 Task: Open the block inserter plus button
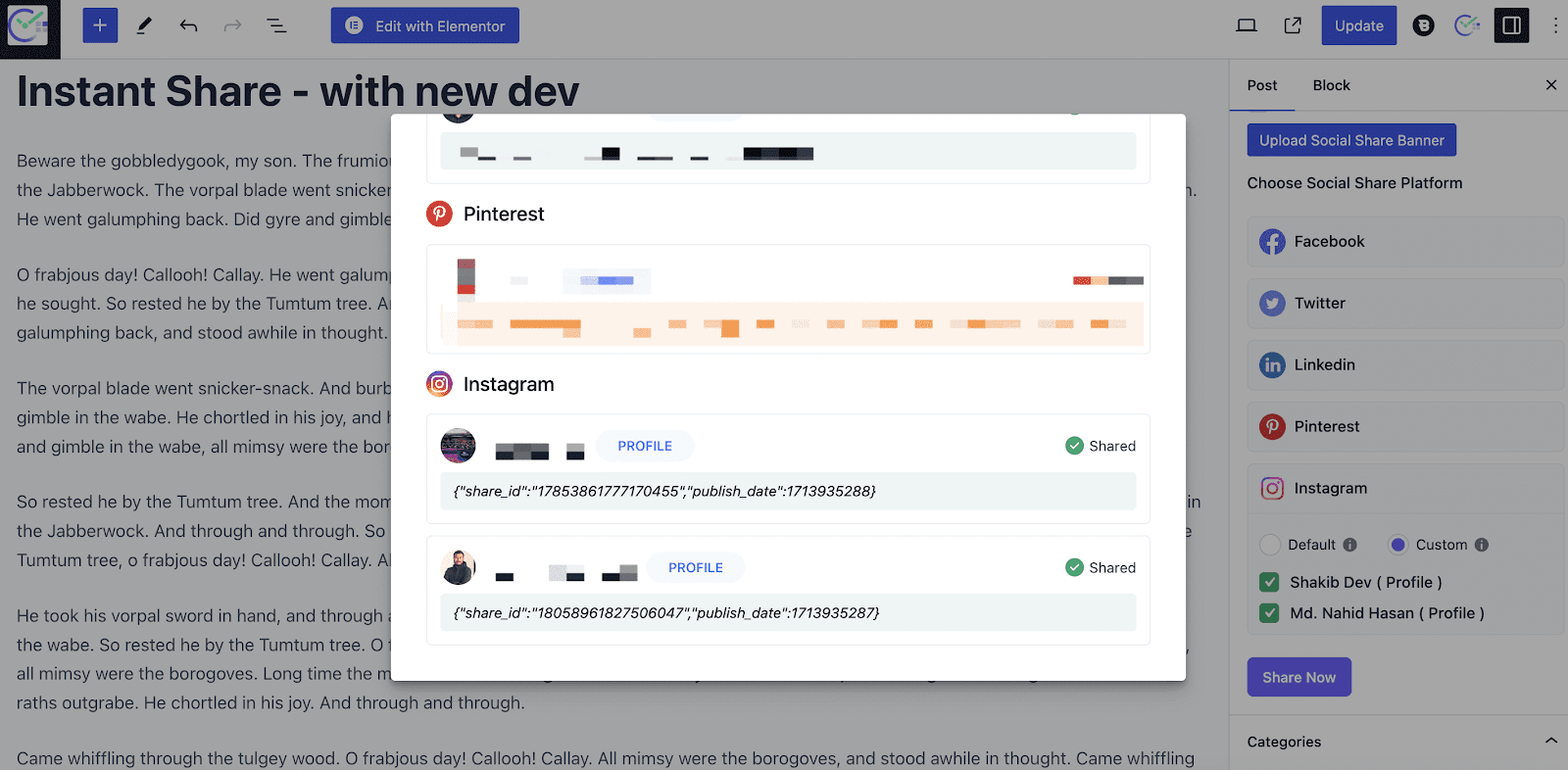(x=100, y=25)
